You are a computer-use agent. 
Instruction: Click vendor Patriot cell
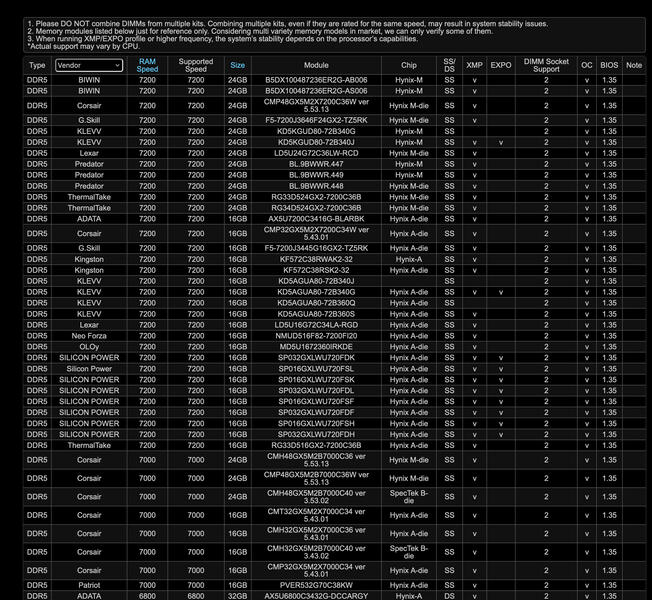(89, 585)
